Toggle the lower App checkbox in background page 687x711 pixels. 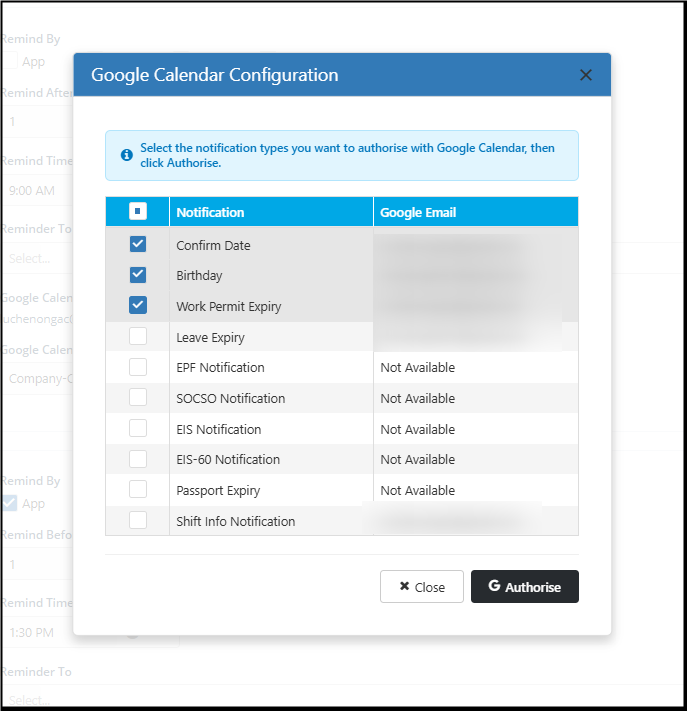click(10, 503)
